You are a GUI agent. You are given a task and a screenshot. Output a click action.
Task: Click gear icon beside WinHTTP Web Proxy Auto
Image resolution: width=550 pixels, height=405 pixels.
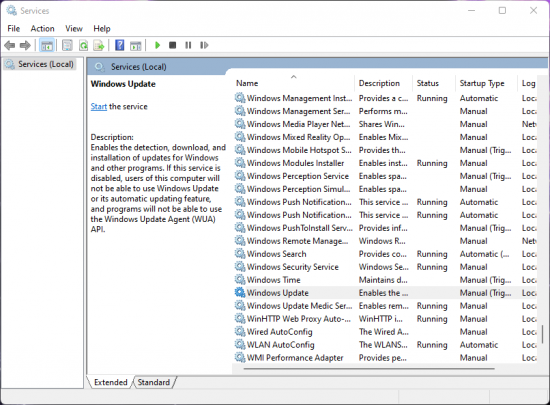tap(240, 318)
